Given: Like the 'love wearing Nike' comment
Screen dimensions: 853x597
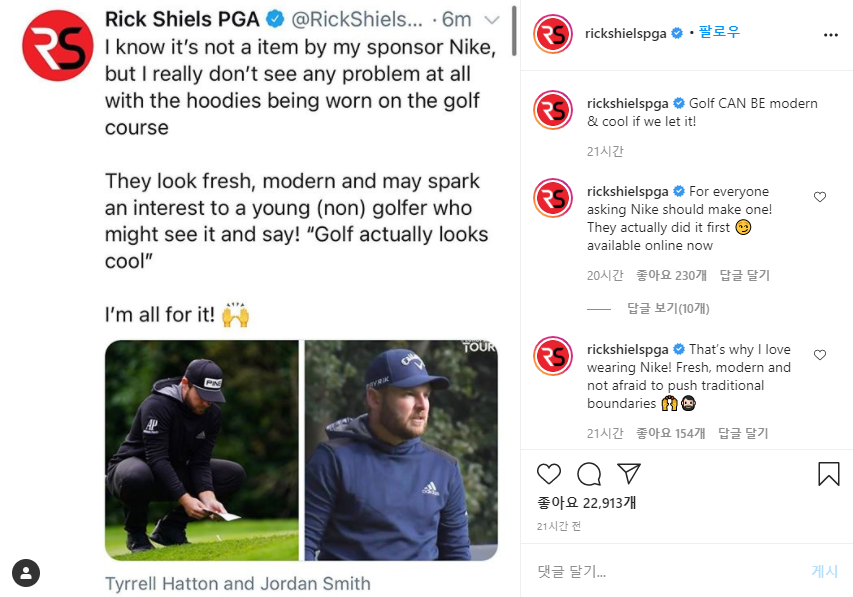Looking at the screenshot, I should tap(820, 355).
